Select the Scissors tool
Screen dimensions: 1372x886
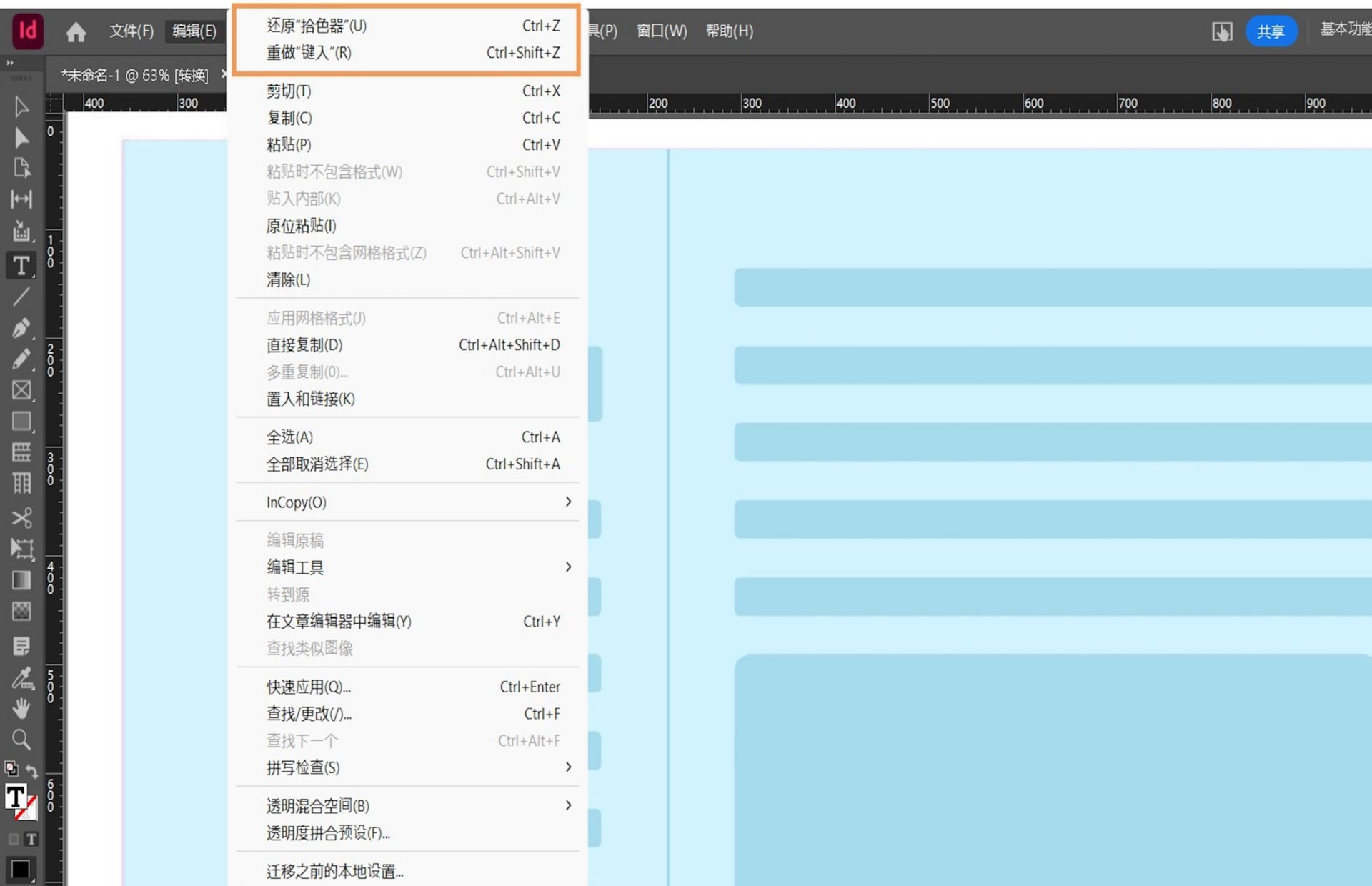click(x=21, y=518)
